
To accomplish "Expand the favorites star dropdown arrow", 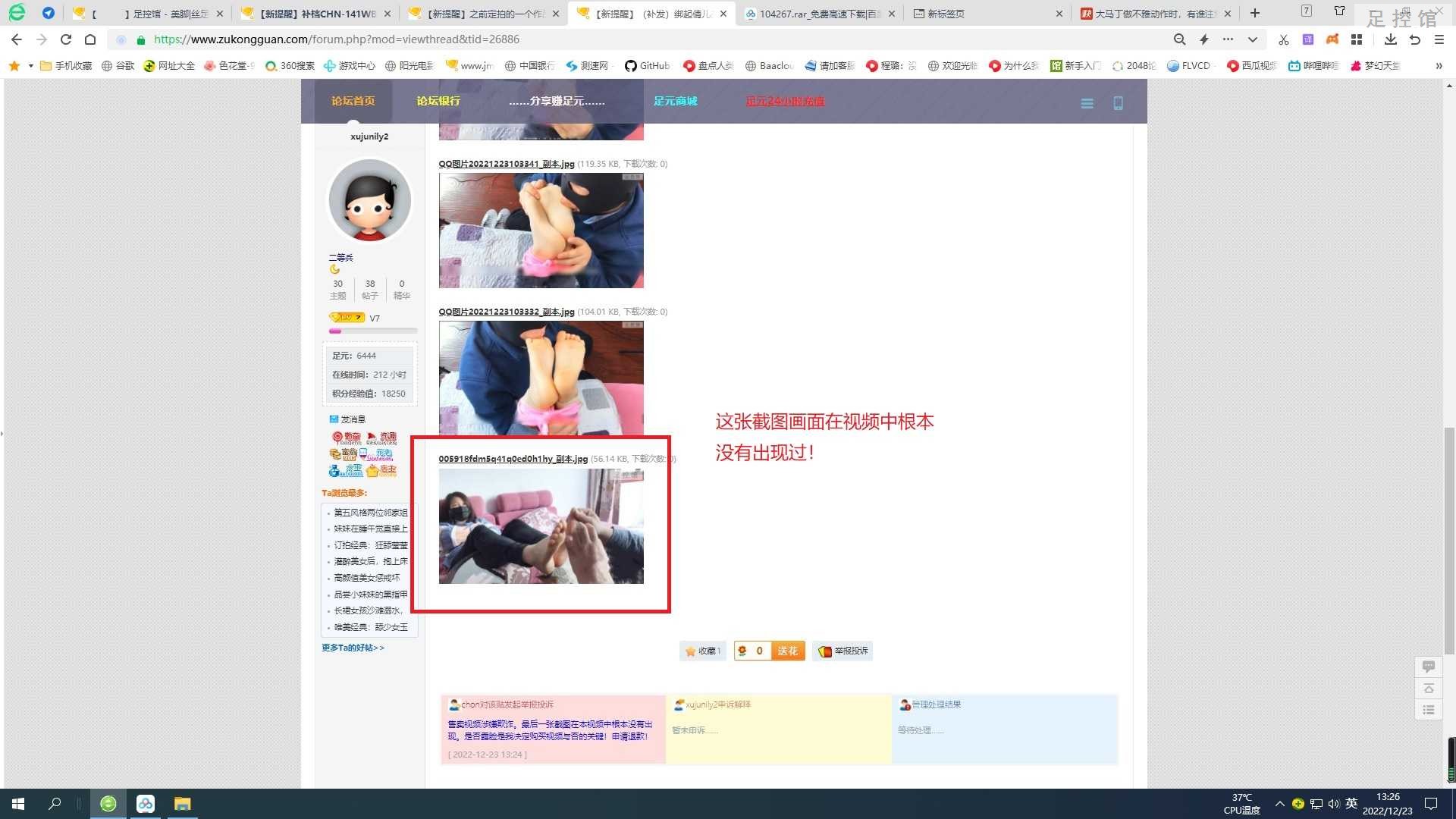I will tap(30, 66).
